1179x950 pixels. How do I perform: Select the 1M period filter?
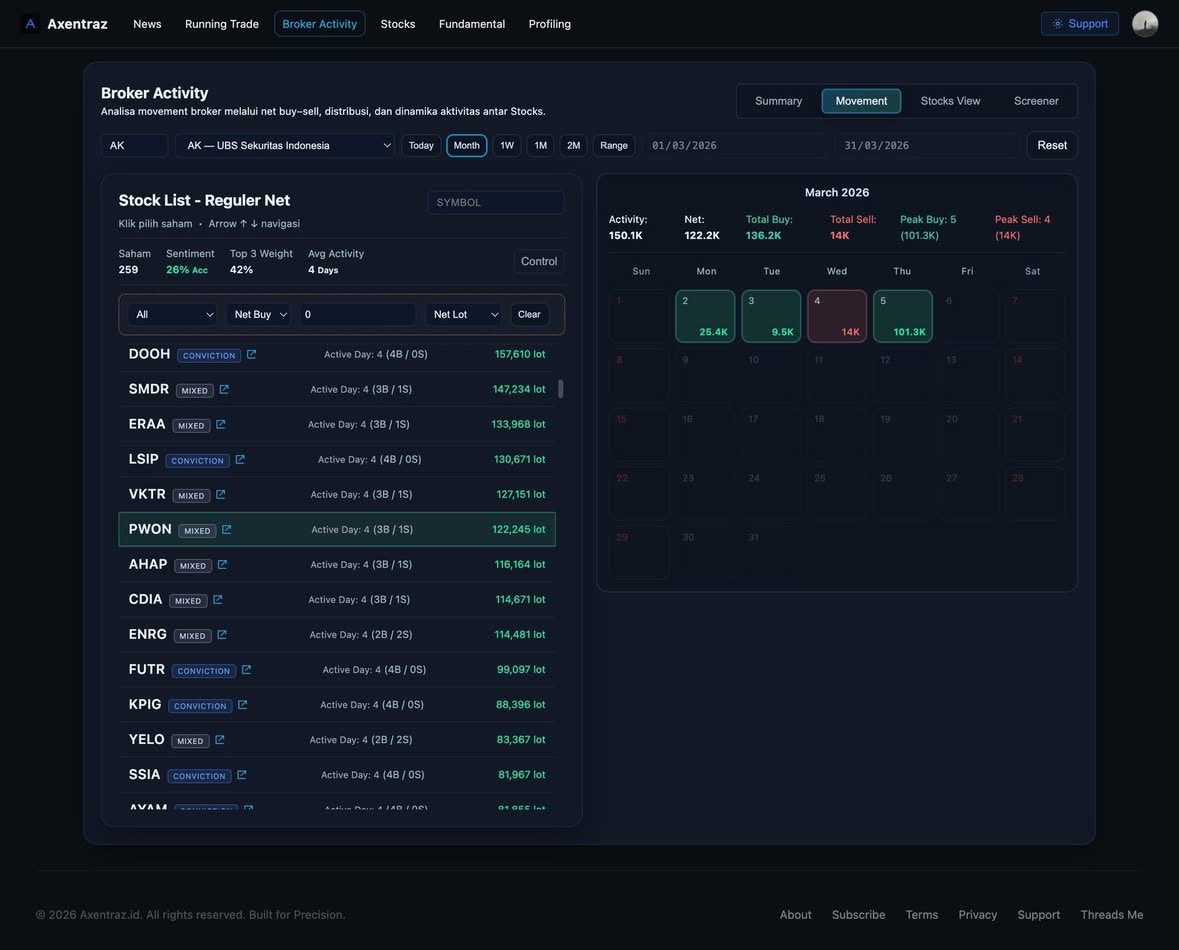tap(541, 145)
